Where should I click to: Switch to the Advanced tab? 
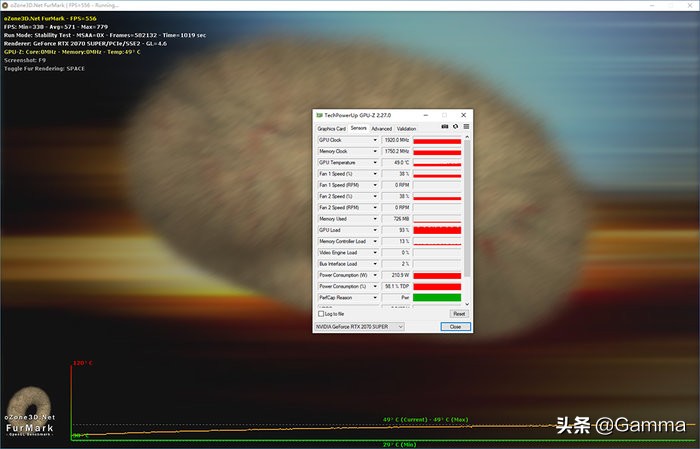[381, 128]
